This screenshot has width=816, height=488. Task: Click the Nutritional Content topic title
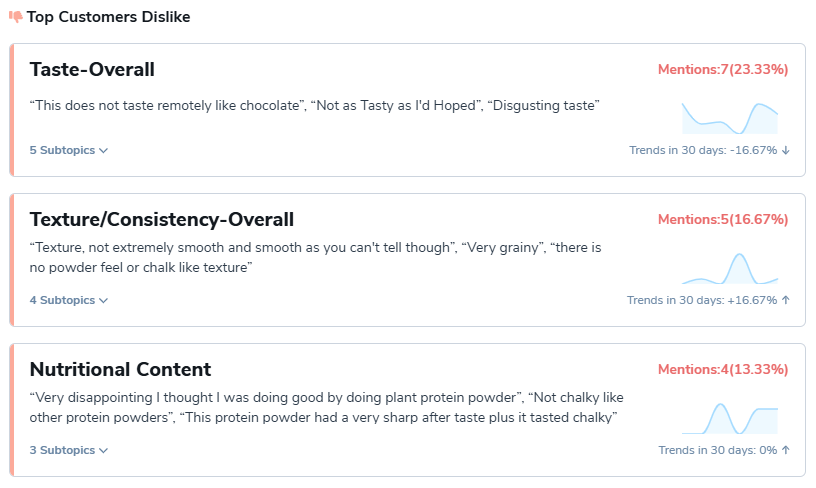coord(120,370)
